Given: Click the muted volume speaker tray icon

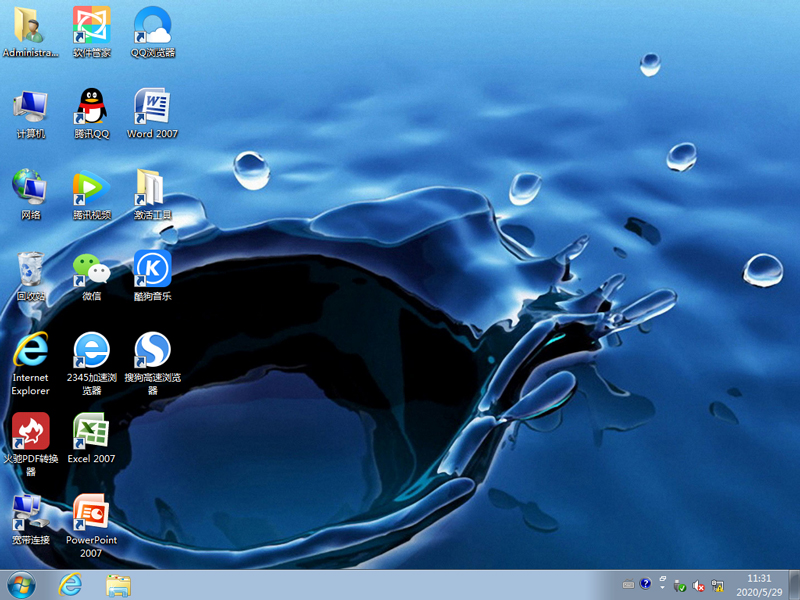Looking at the screenshot, I should point(699,586).
